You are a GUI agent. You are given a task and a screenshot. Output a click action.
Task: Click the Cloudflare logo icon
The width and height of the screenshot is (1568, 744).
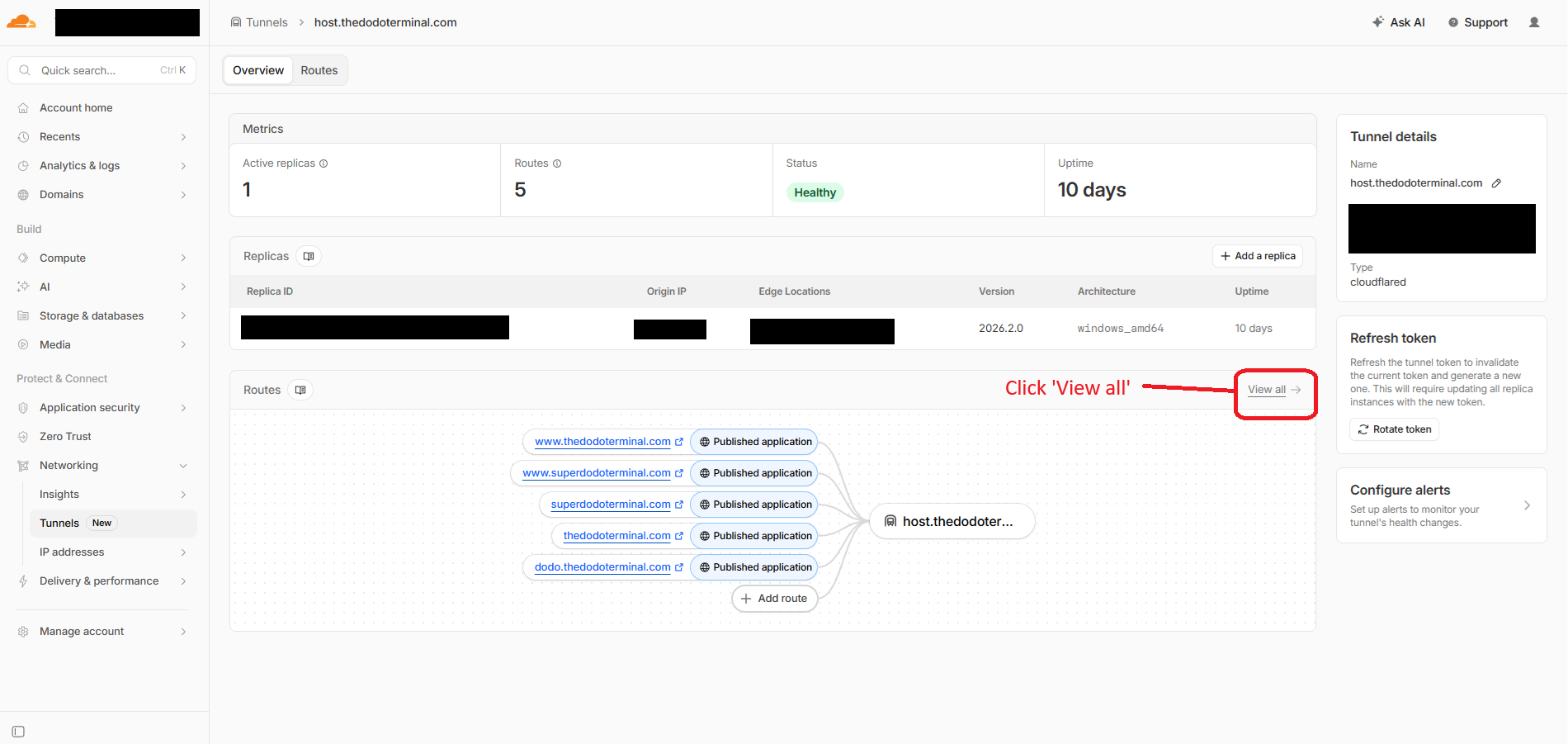pos(21,22)
